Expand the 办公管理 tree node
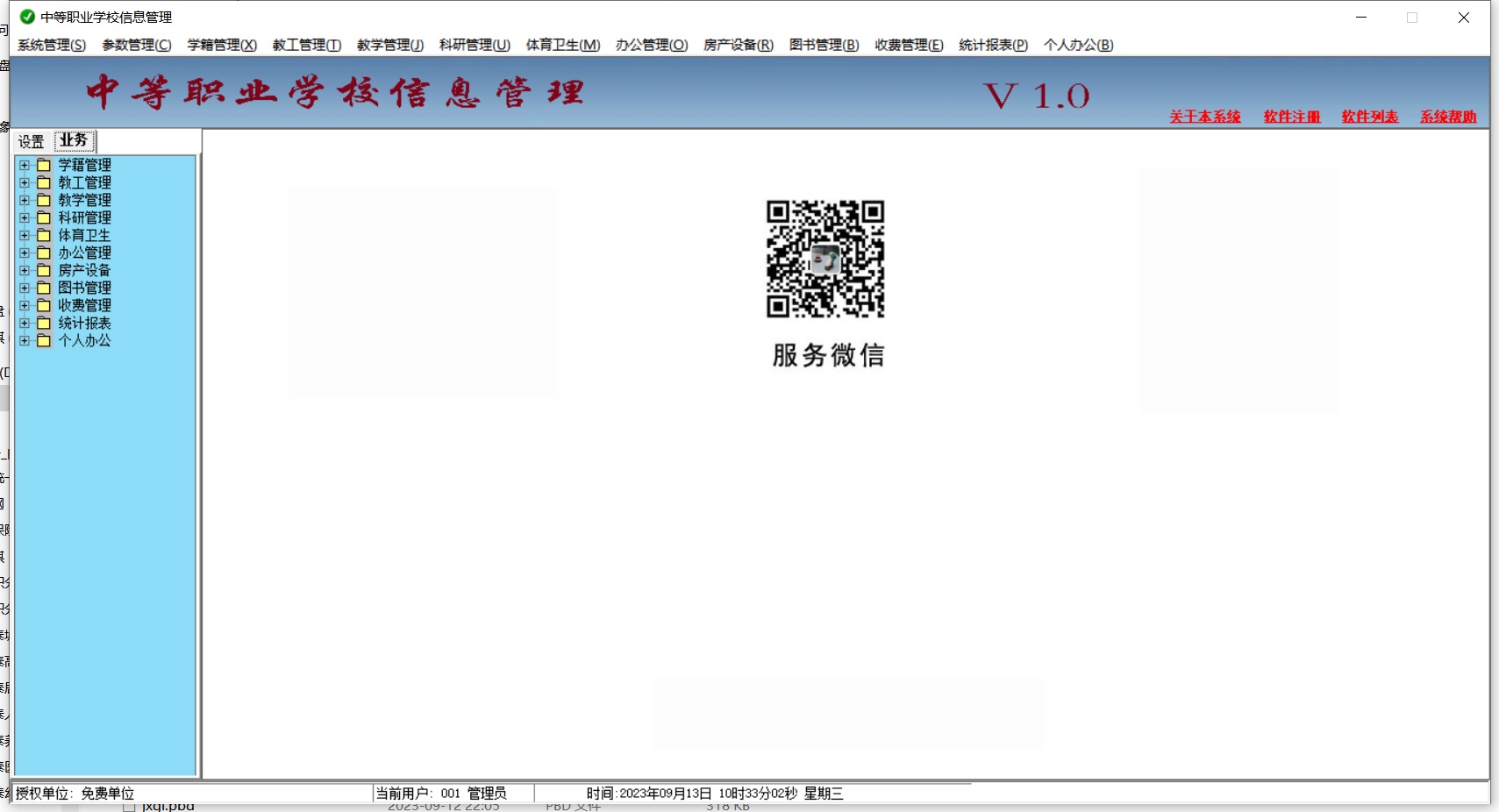This screenshot has width=1499, height=812. (25, 253)
